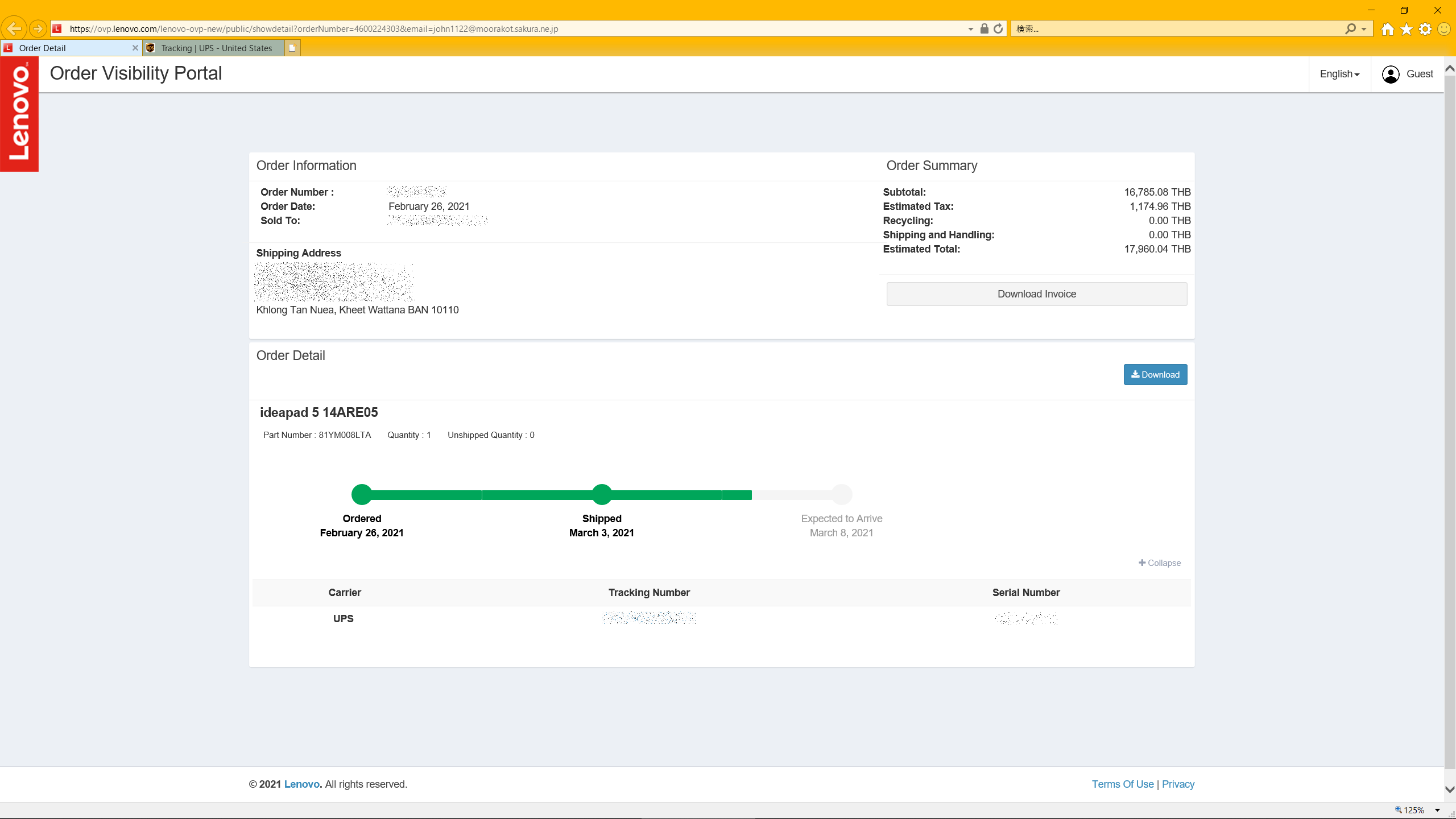Viewport: 1456px width, 819px height.
Task: Open the Privacy link
Action: (1178, 784)
